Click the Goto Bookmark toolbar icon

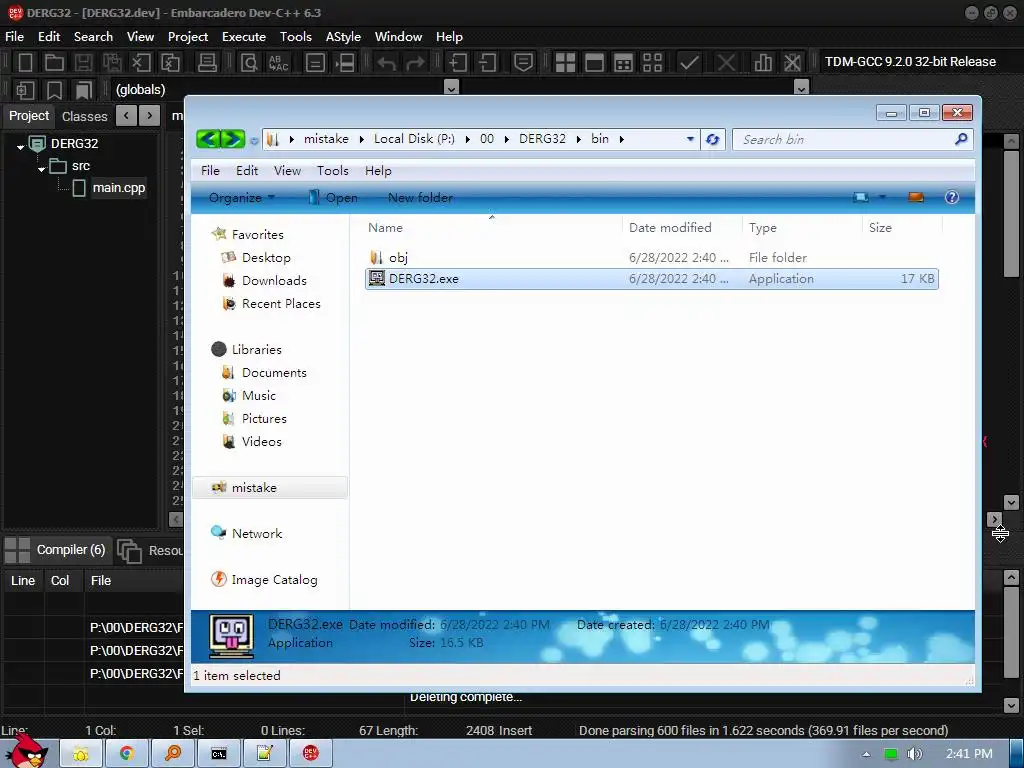pyautogui.click(x=84, y=90)
